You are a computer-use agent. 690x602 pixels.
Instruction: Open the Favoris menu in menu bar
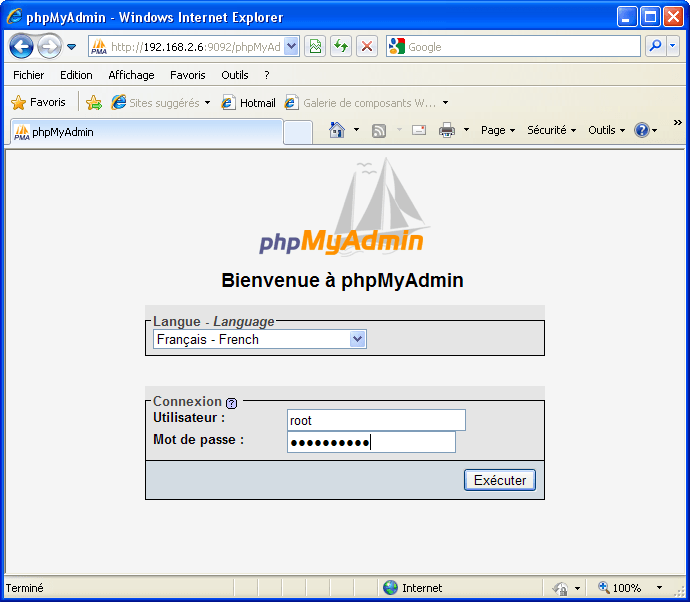pos(187,75)
